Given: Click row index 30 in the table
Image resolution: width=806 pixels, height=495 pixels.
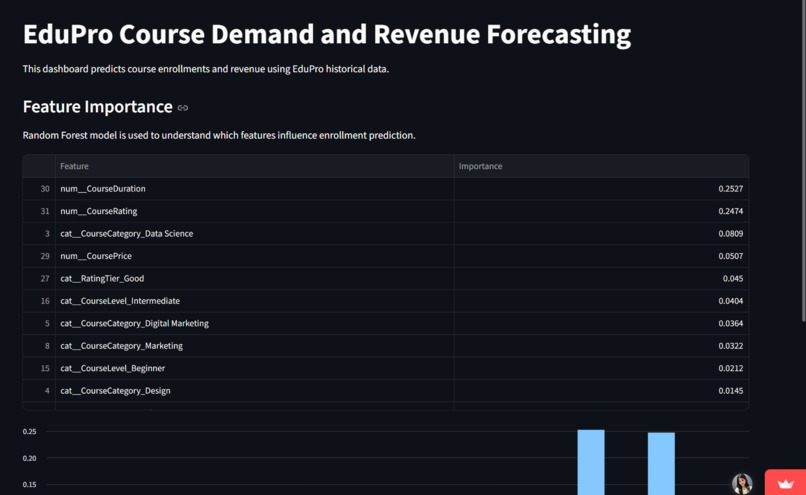Looking at the screenshot, I should [x=45, y=189].
